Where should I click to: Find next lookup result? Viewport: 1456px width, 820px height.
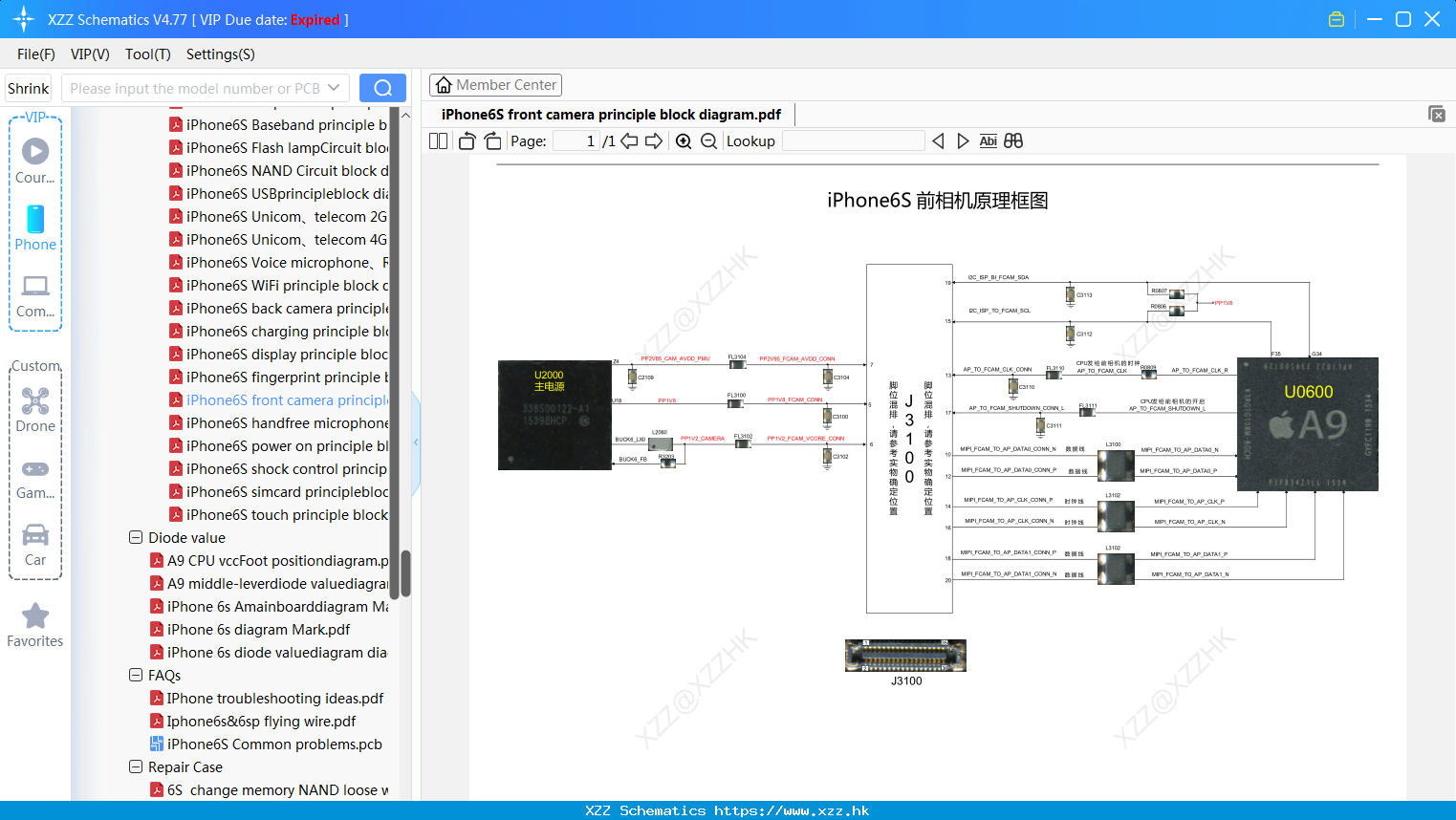click(x=963, y=141)
